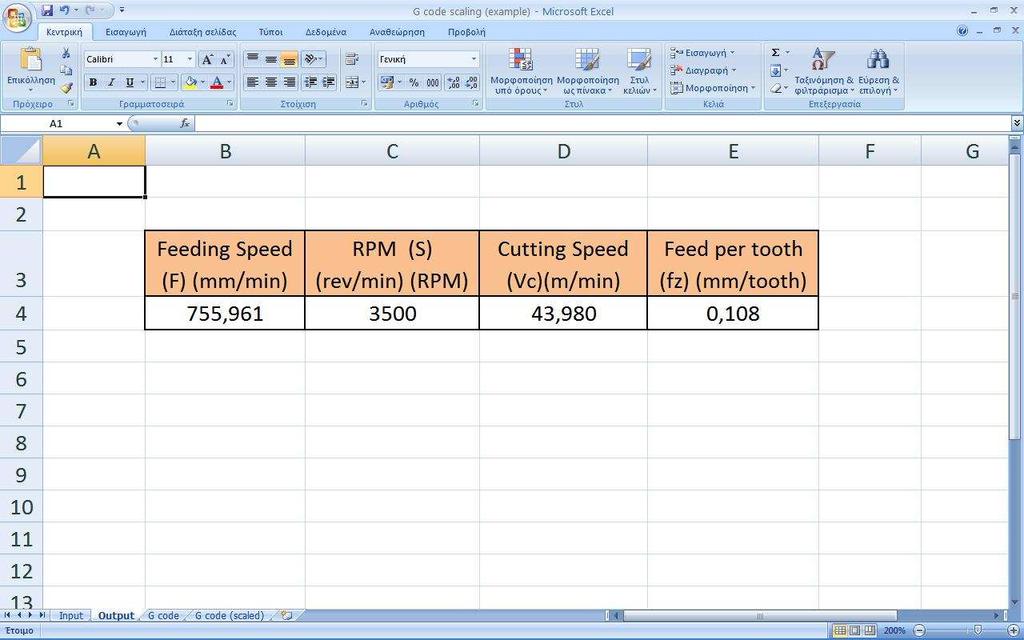The image size is (1024, 640).
Task: Increase decimal places
Action: 454,82
